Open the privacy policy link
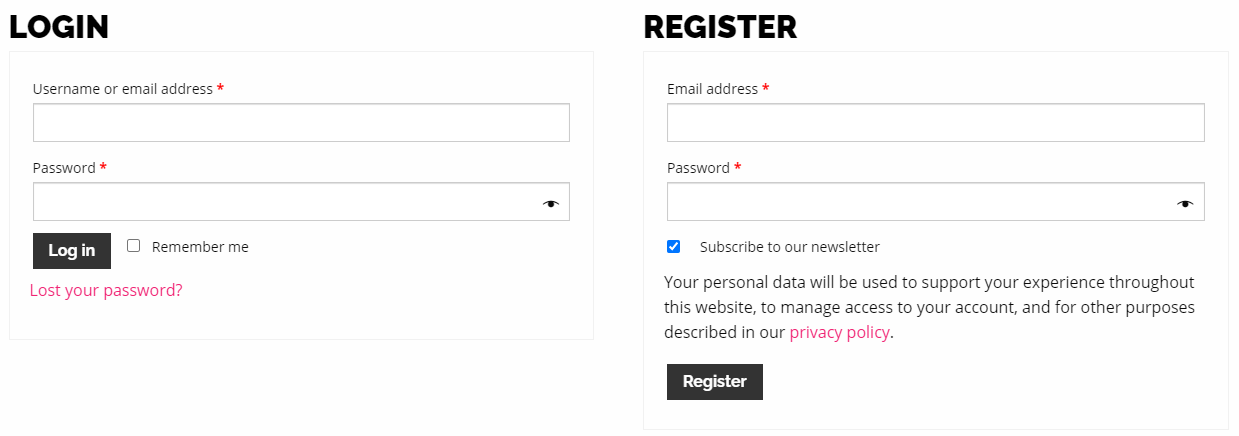Viewport: 1239px width, 436px height. pyautogui.click(x=839, y=333)
